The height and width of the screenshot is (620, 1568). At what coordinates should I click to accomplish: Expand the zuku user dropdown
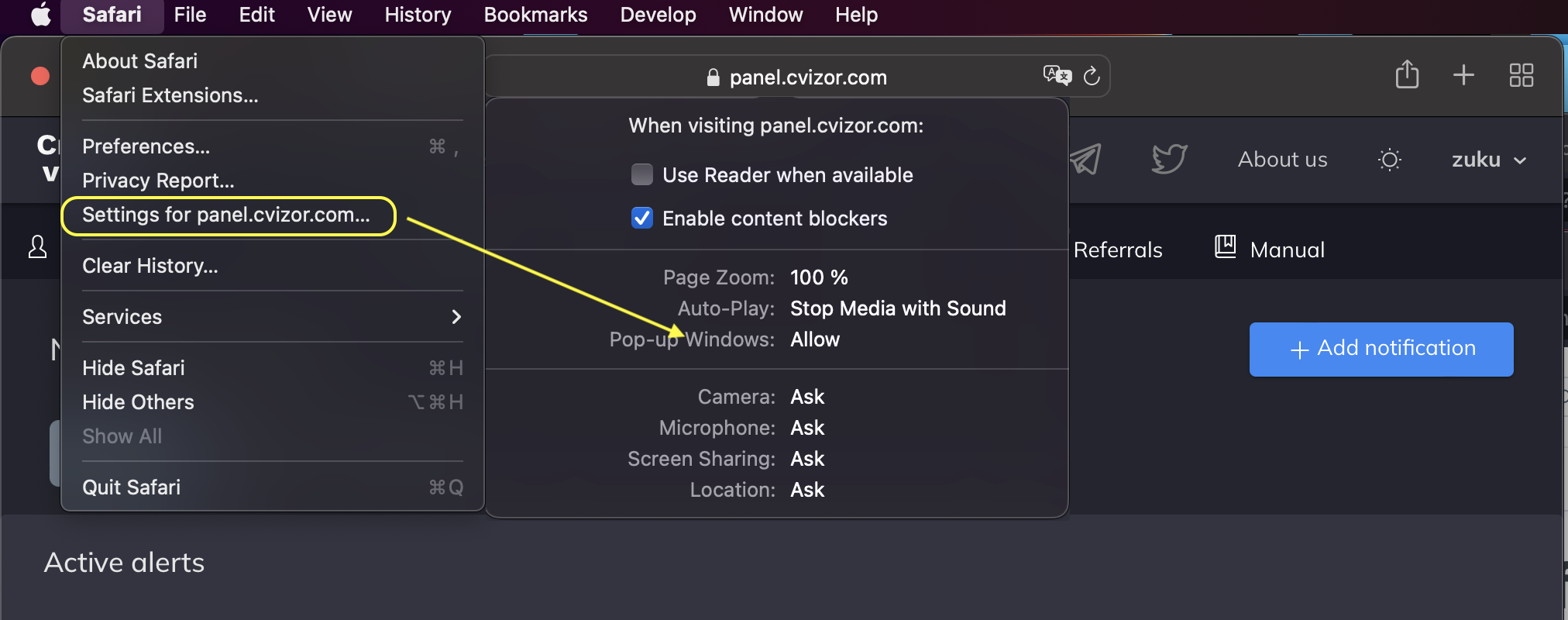(1488, 160)
